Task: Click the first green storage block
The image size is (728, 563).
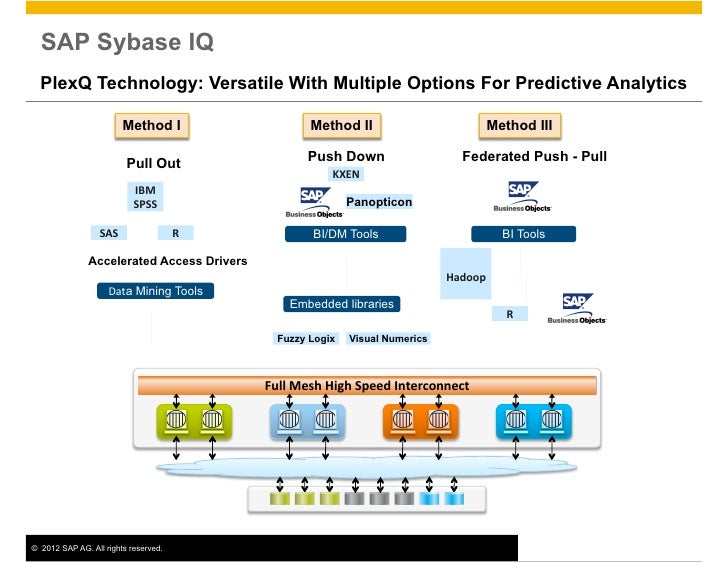Action: tap(280, 499)
